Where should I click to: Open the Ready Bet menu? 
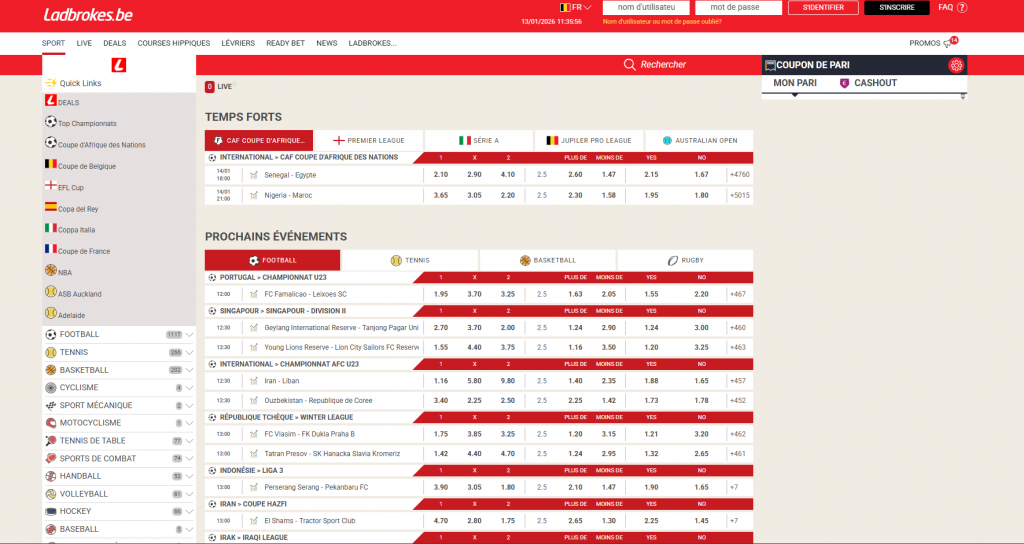[x=285, y=43]
